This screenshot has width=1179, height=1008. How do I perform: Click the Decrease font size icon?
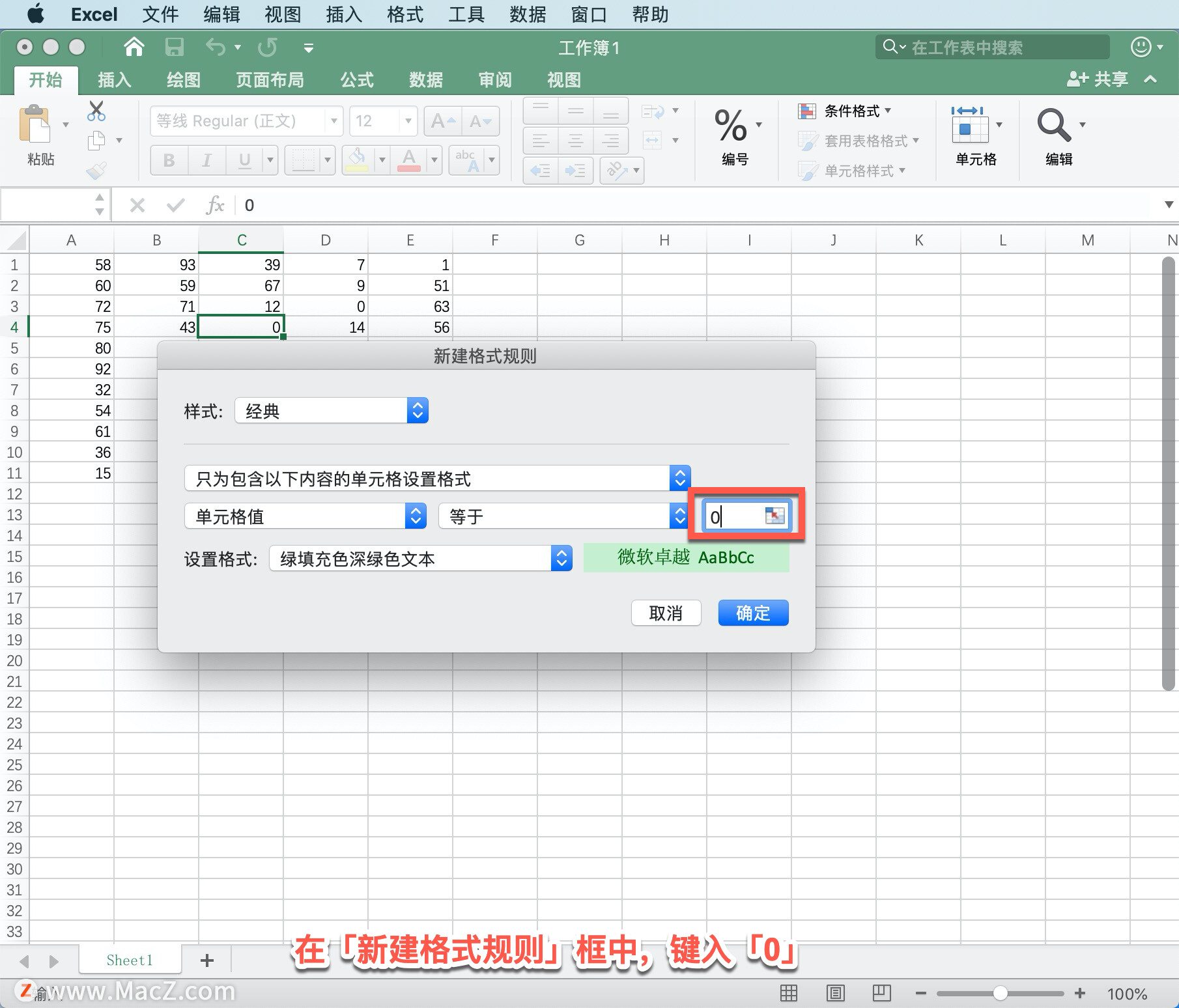coord(481,121)
